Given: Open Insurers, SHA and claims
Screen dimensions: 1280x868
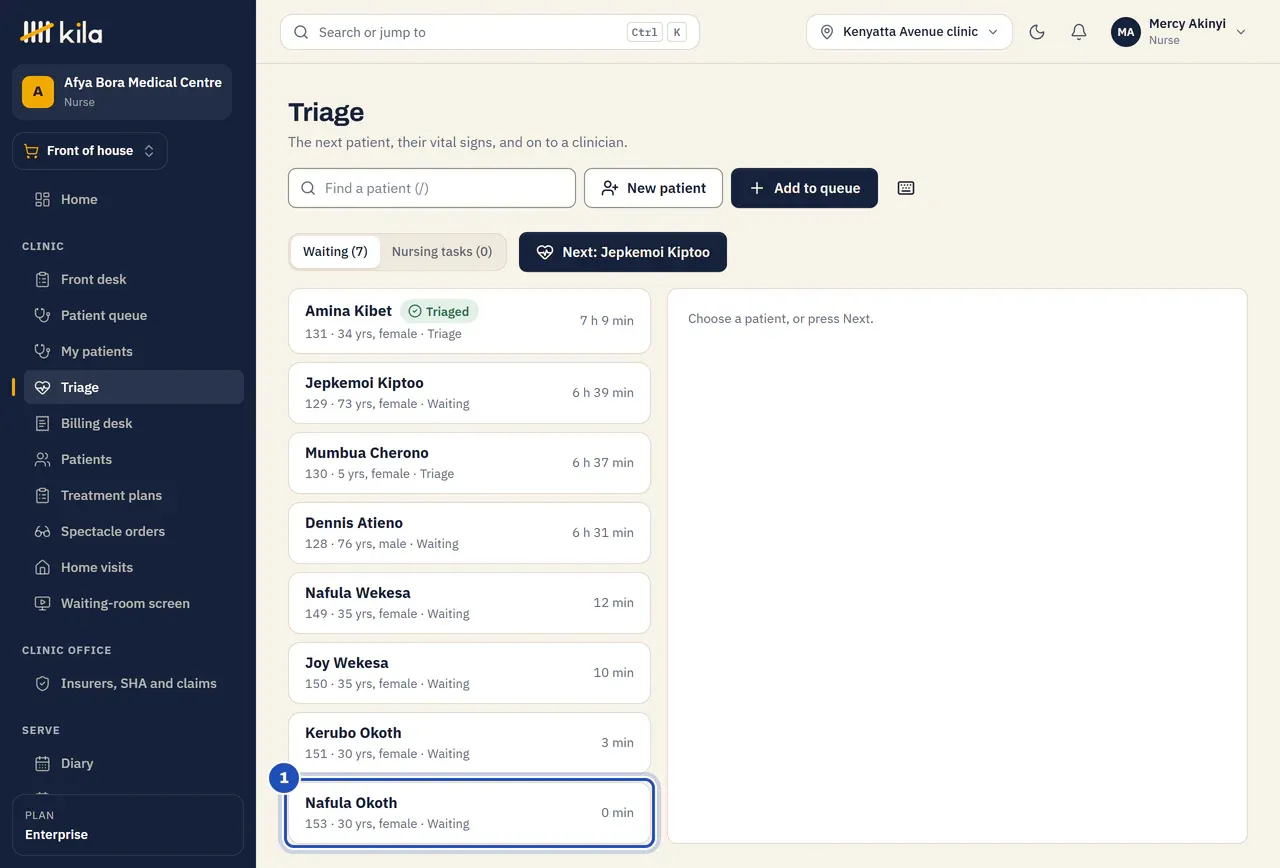Looking at the screenshot, I should 133,683.
